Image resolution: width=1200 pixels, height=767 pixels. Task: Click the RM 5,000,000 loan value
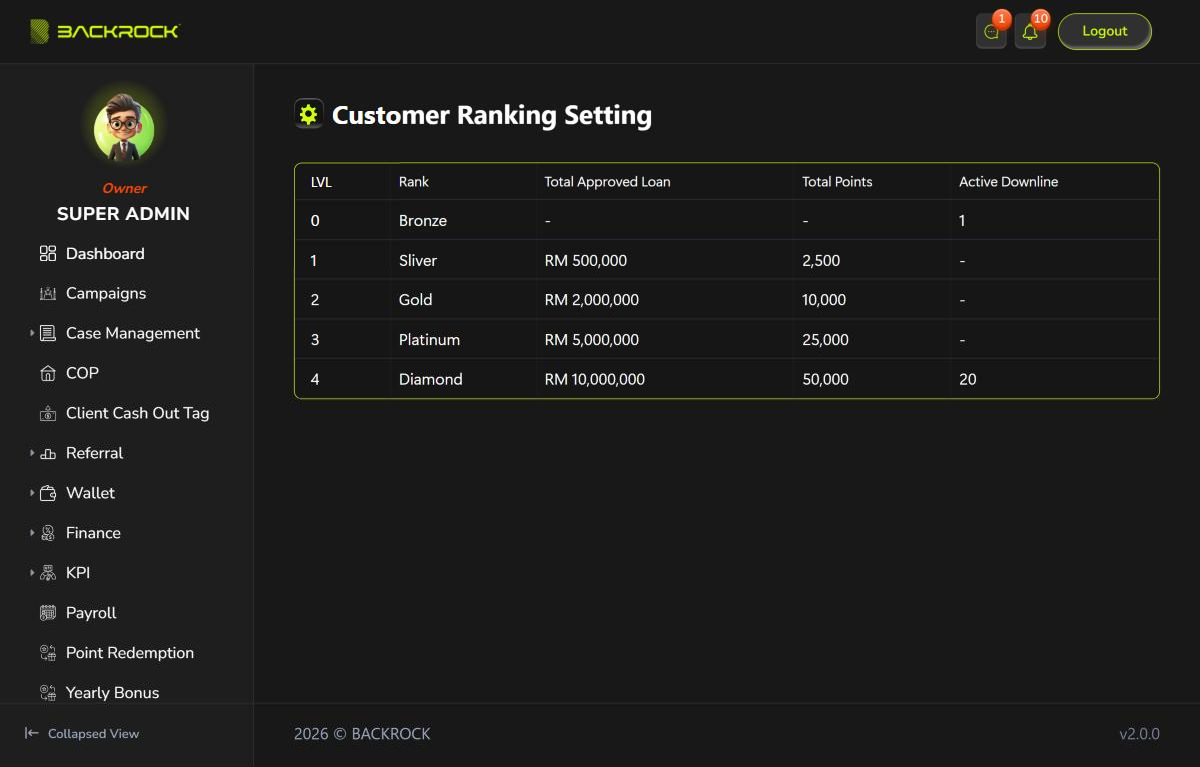(592, 340)
